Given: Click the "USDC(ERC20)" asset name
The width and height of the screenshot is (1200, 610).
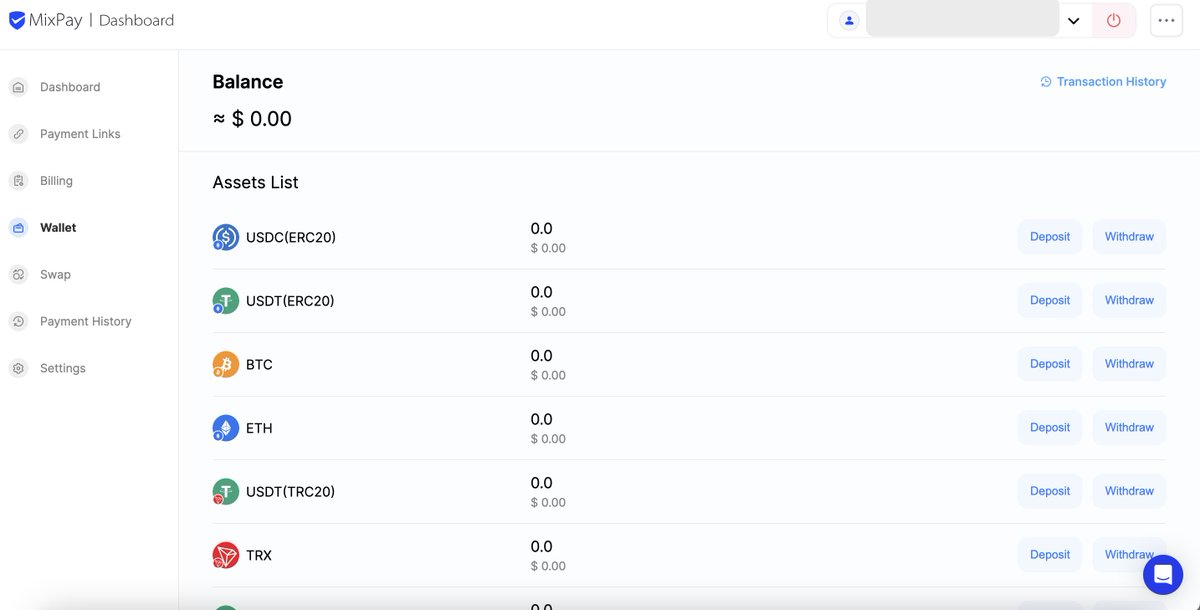Looking at the screenshot, I should pyautogui.click(x=291, y=238).
